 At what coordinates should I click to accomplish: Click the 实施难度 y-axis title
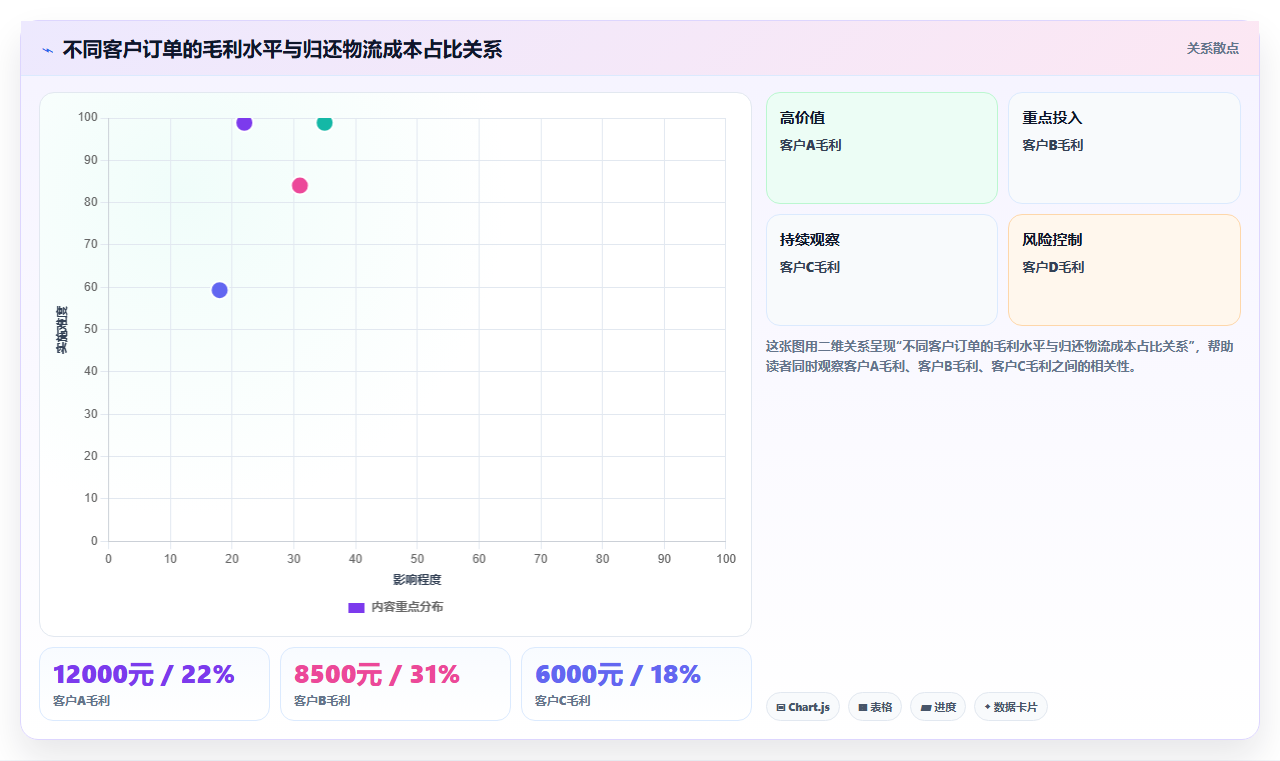pos(62,330)
